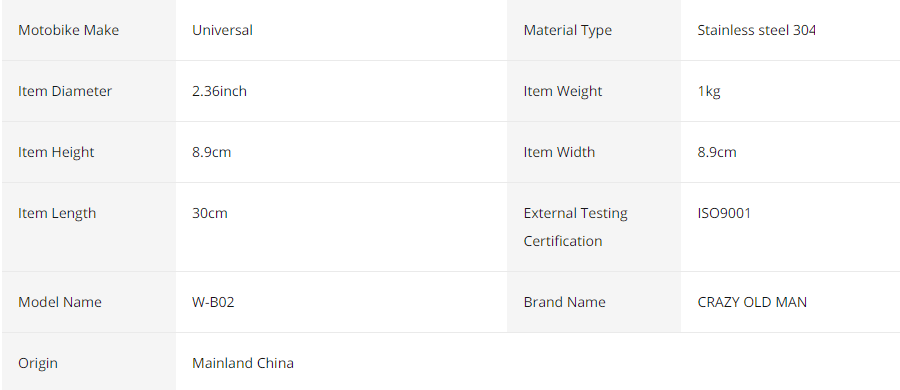Select the Universal value text
Viewport: 900px width, 390px height.
point(222,30)
